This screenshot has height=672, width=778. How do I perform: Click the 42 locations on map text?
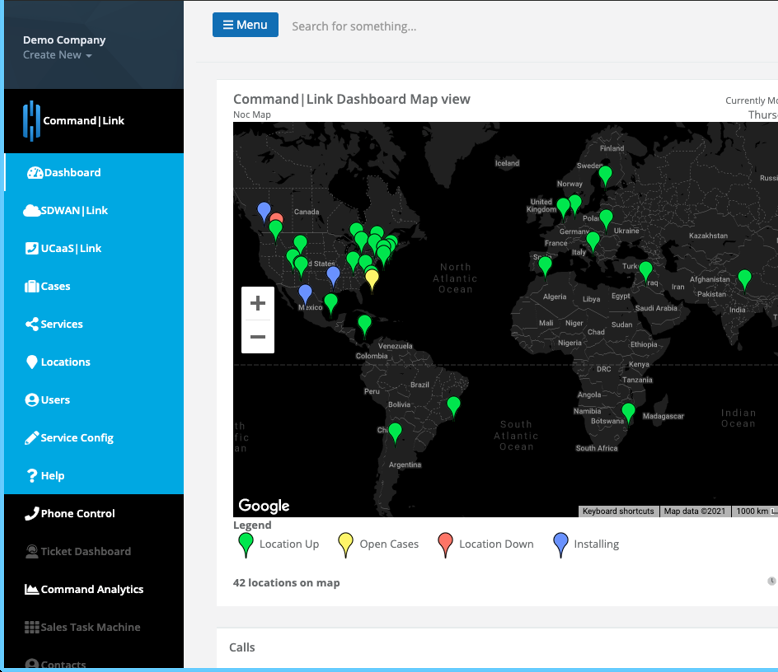pos(286,583)
